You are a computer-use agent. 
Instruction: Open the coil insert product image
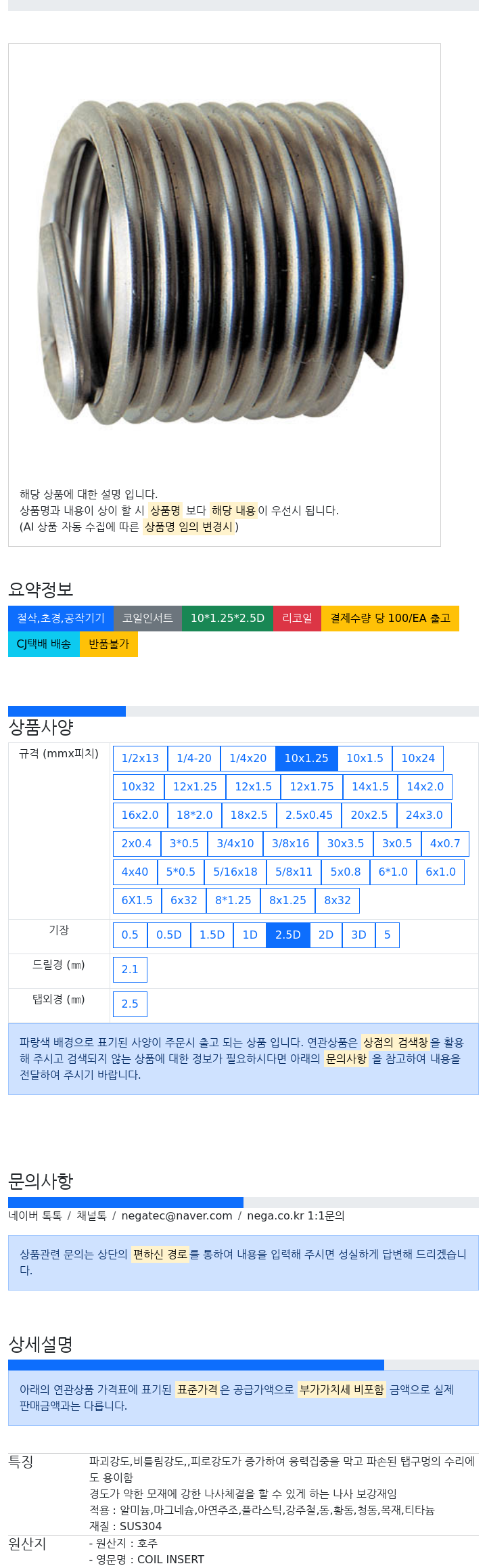[223, 264]
